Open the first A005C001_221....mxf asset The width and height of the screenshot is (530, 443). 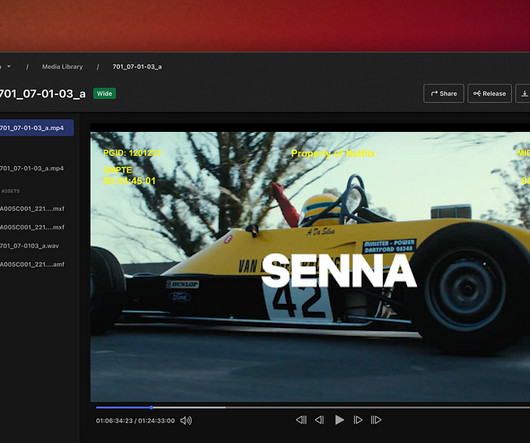pyautogui.click(x=32, y=208)
